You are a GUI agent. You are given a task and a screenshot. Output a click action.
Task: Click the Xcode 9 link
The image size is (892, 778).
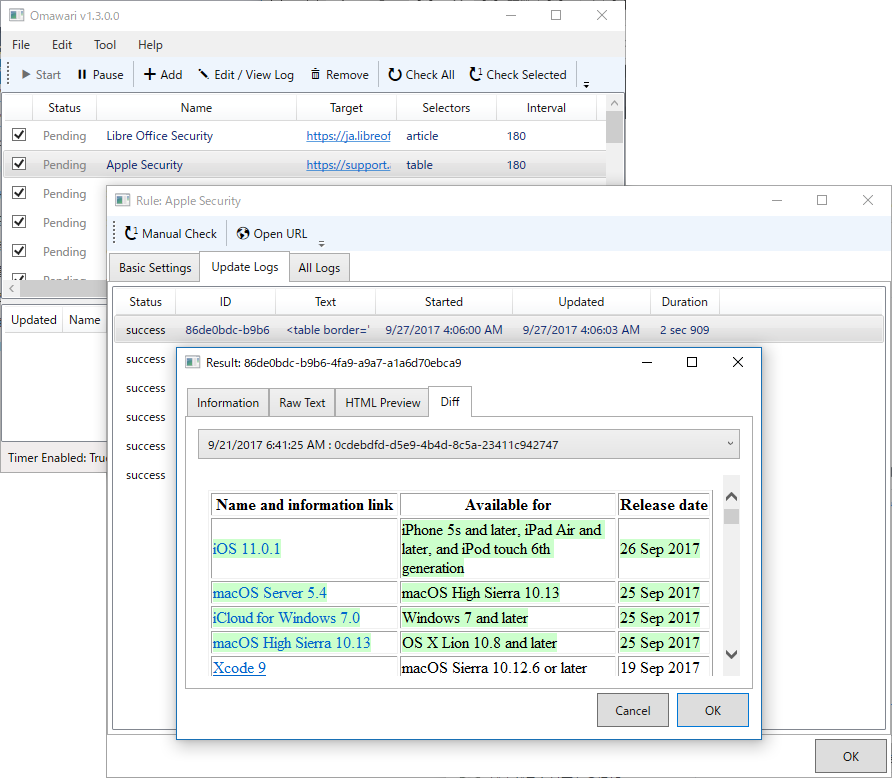pos(239,668)
